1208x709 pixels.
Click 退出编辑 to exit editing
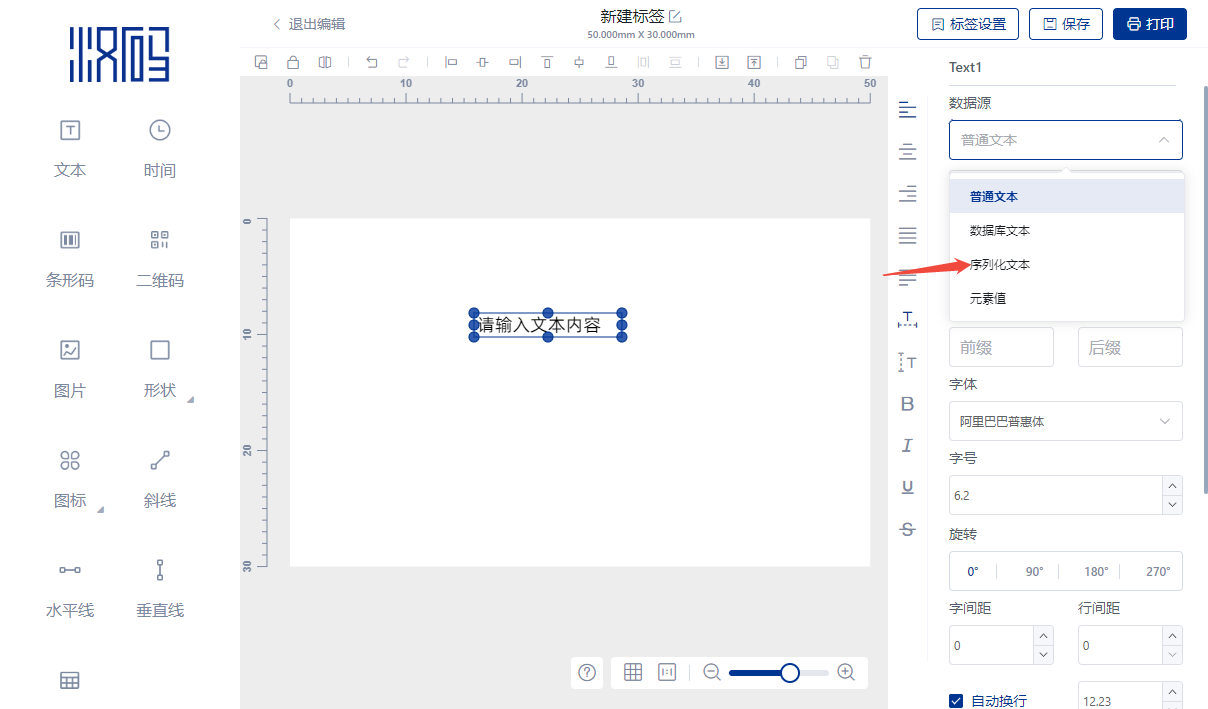(309, 24)
